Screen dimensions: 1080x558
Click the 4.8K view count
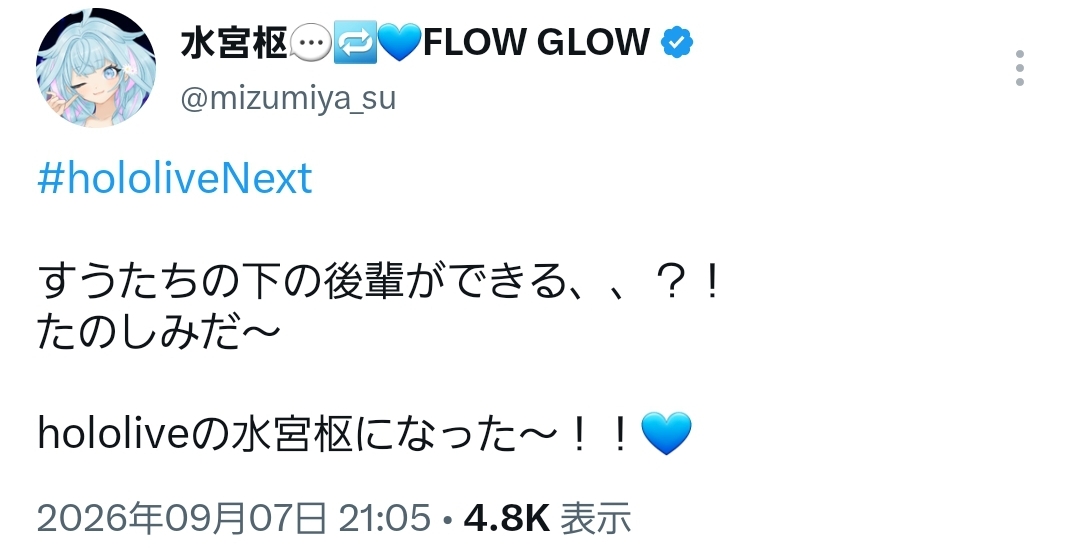507,518
